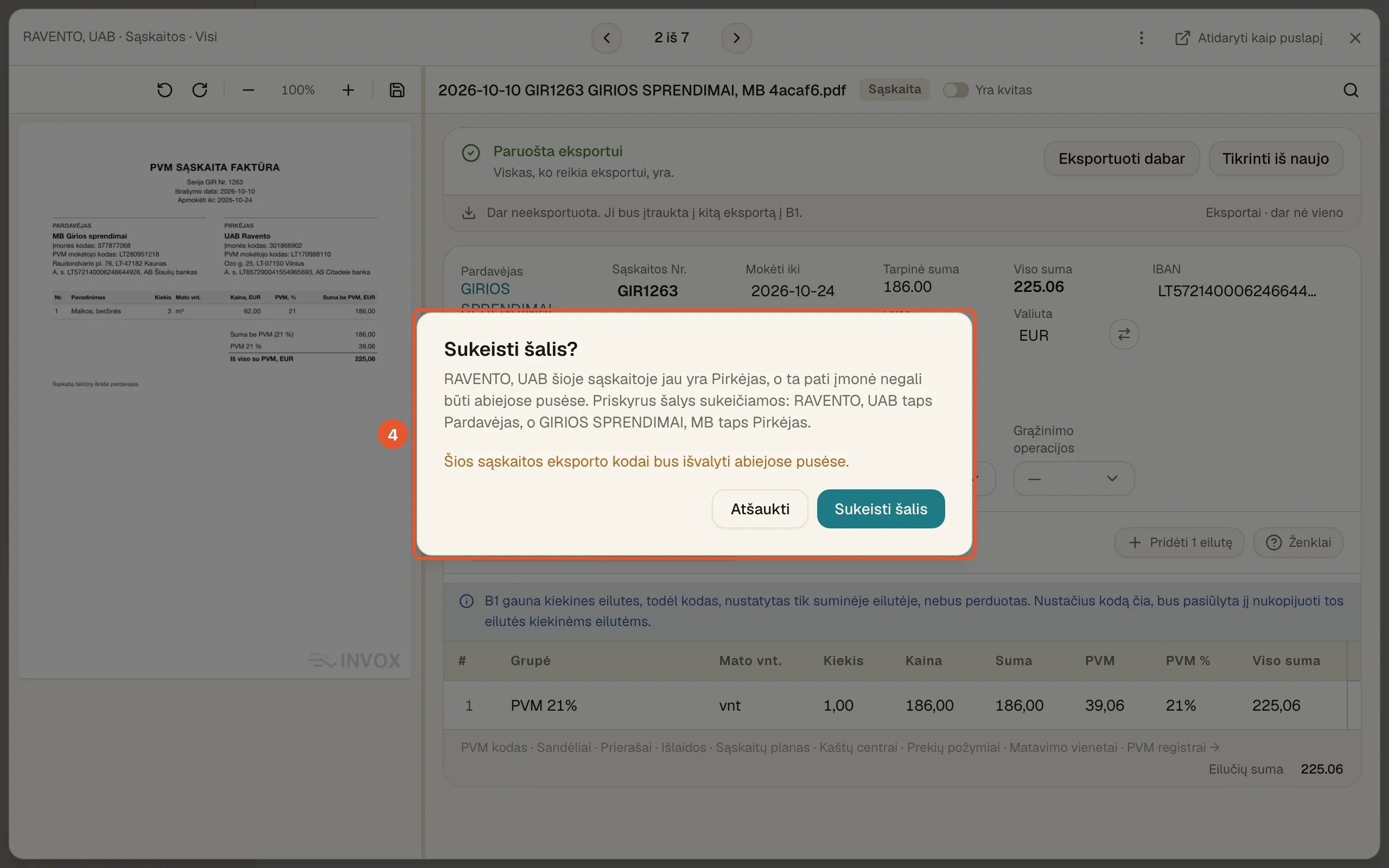Screen dimensions: 1389x868
Task: Click the Sąskaita document type tag
Action: (x=894, y=90)
